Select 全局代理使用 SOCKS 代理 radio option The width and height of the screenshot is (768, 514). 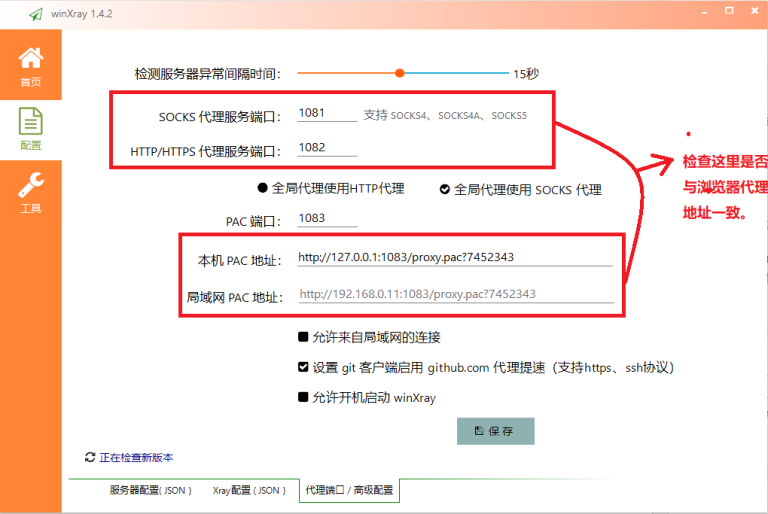(x=445, y=189)
